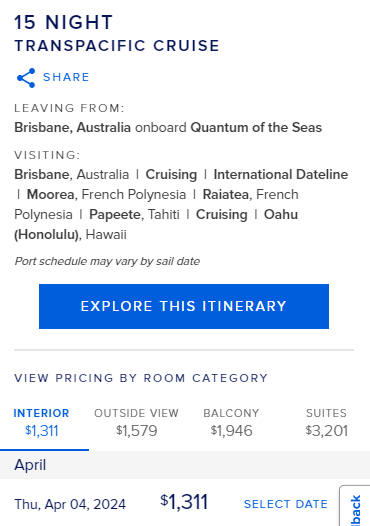Click the $1,311 sailing price
The image size is (370, 526).
tap(184, 502)
